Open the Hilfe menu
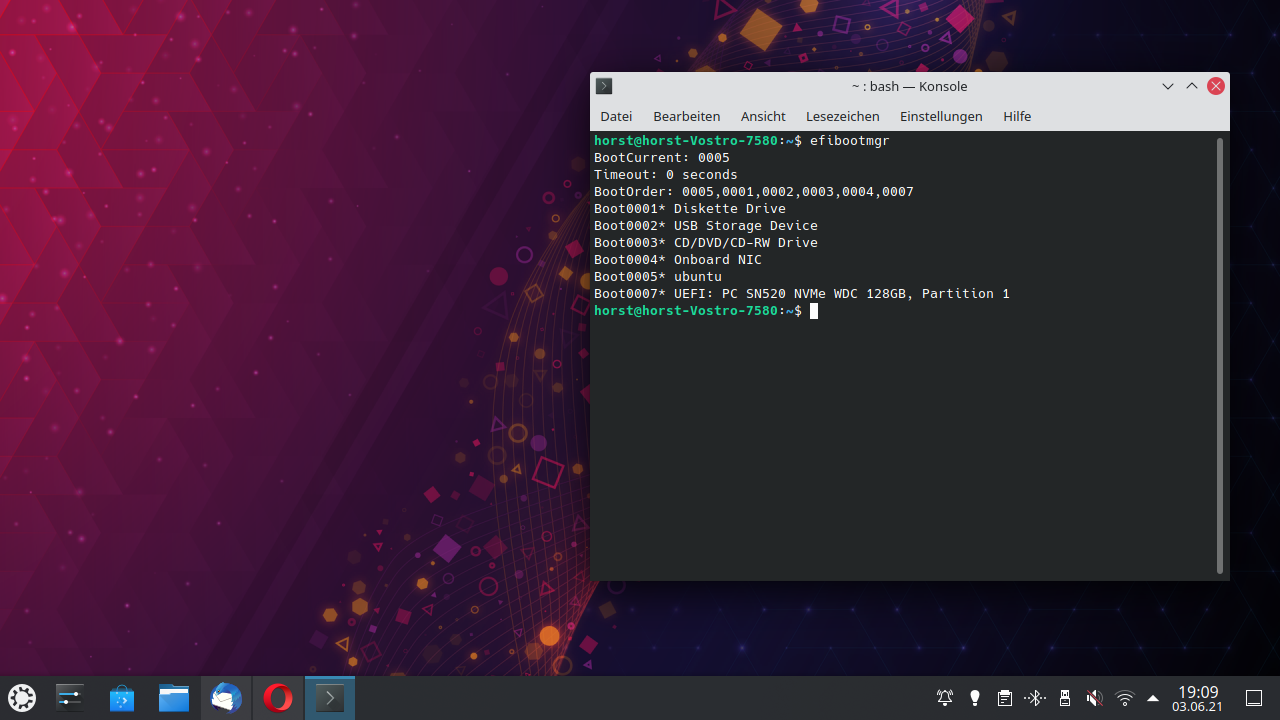 (x=1017, y=116)
